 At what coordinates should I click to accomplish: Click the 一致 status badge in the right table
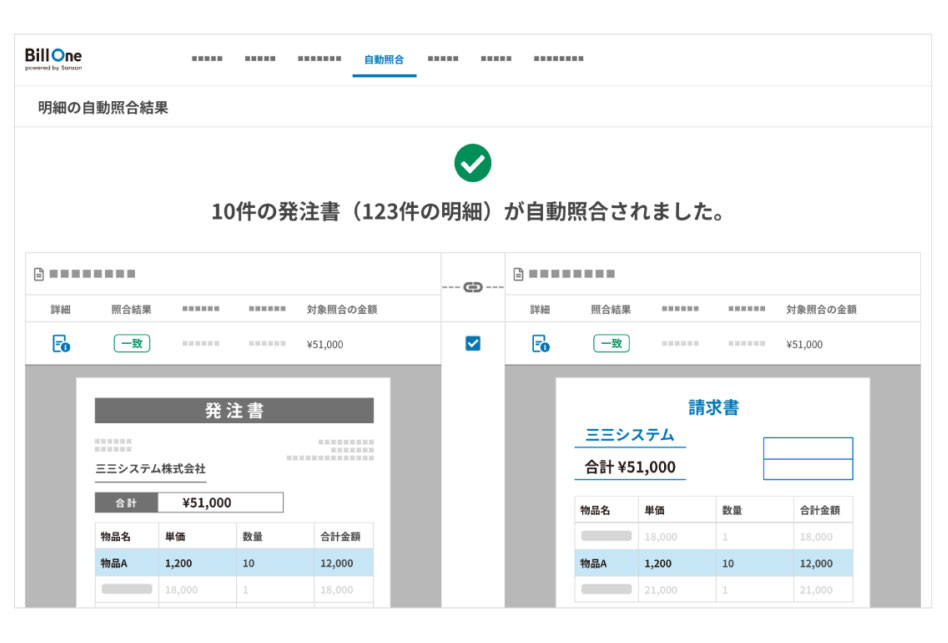pyautogui.click(x=613, y=343)
